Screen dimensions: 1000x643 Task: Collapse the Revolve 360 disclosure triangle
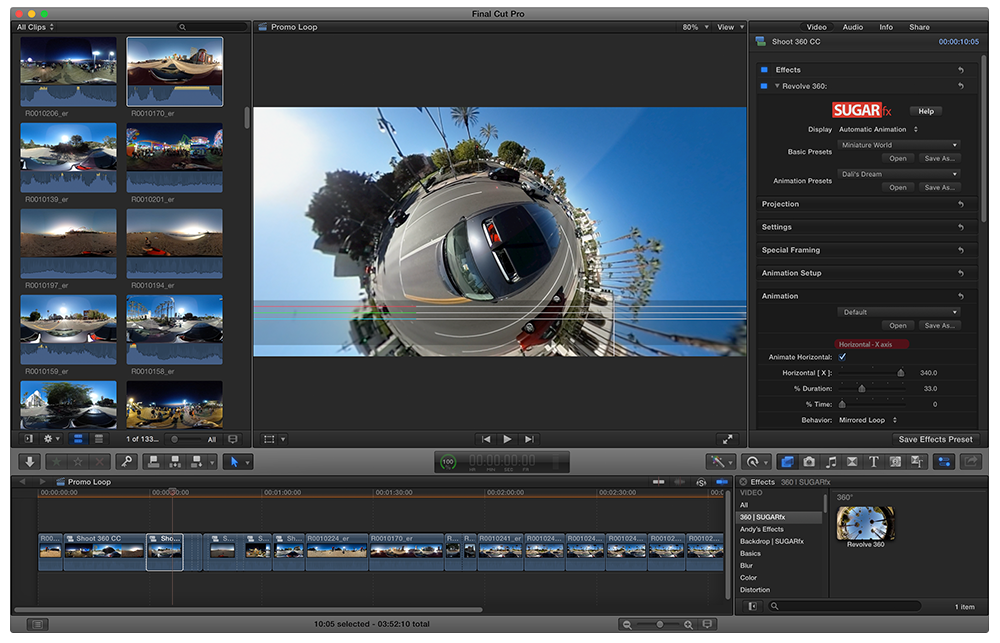tap(777, 86)
